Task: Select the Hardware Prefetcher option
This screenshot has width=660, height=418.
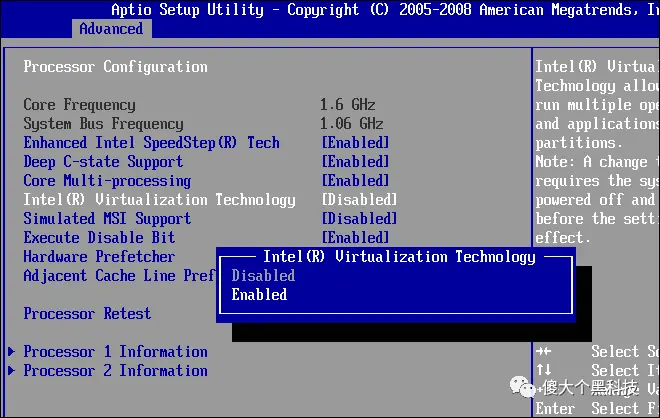Action: click(99, 256)
